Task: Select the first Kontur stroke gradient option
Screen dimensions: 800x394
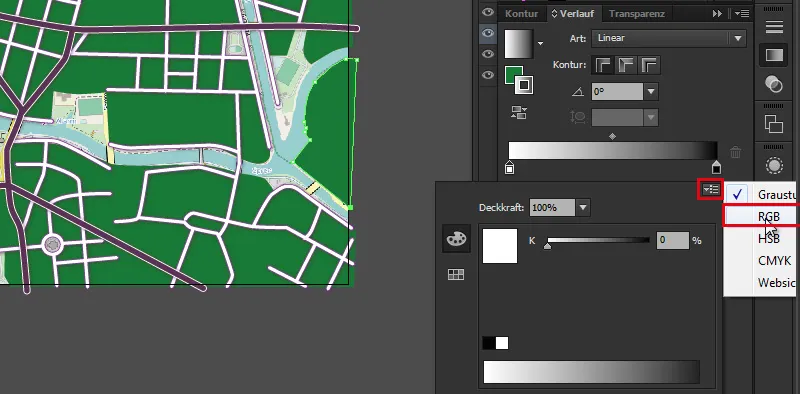Action: (x=603, y=65)
